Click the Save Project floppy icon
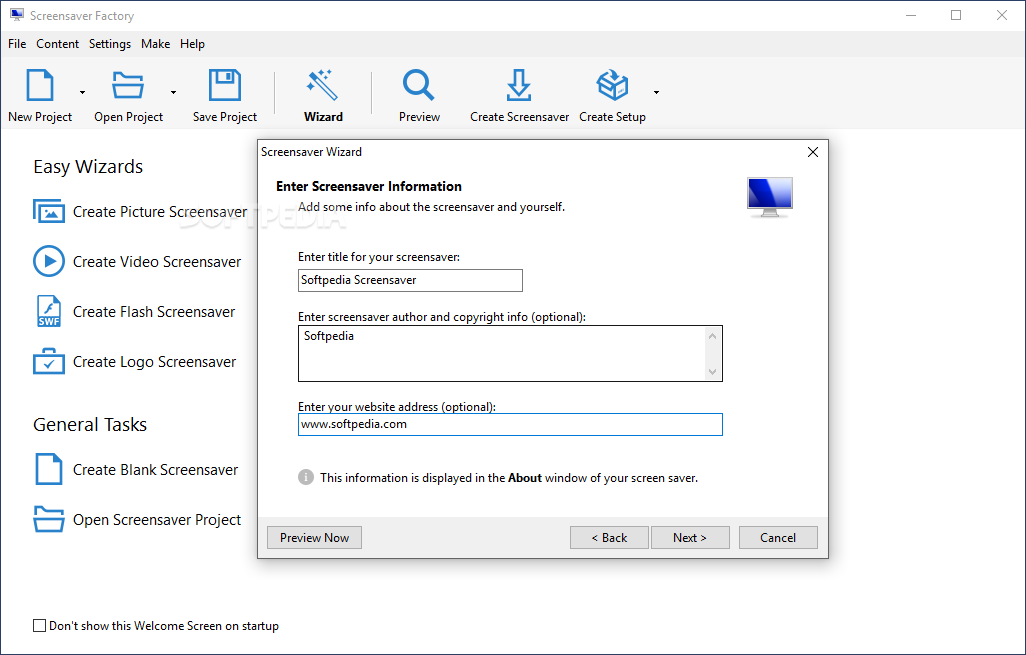This screenshot has width=1026, height=655. click(224, 85)
